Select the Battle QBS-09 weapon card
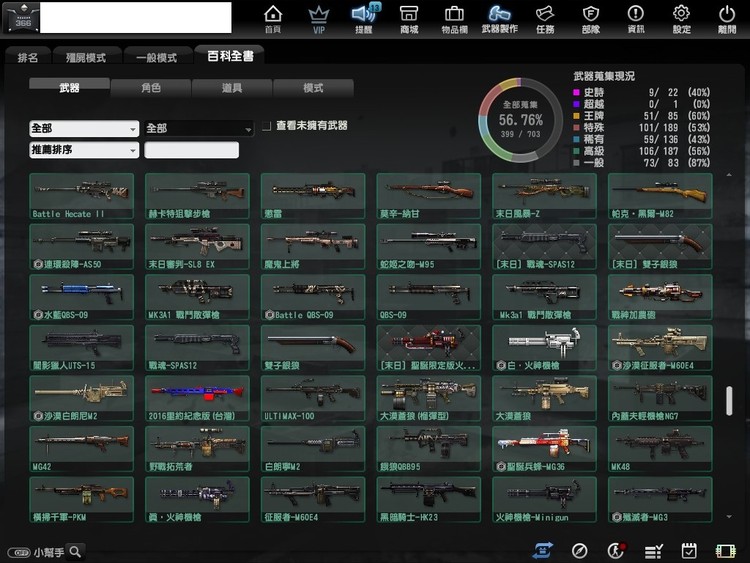Viewport: 750px width, 563px height. (x=313, y=297)
